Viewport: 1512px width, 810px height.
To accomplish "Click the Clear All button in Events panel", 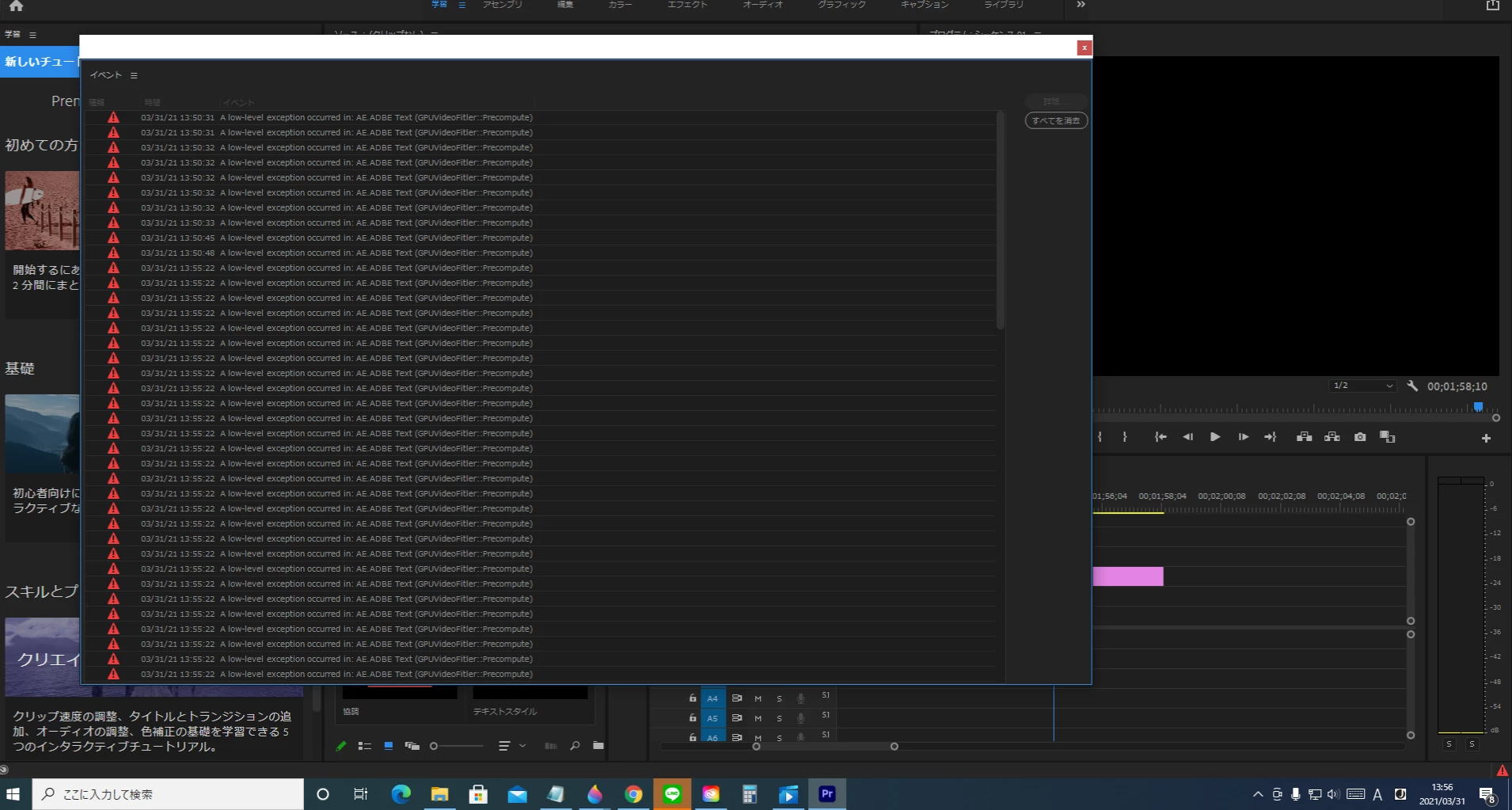I will (1056, 120).
